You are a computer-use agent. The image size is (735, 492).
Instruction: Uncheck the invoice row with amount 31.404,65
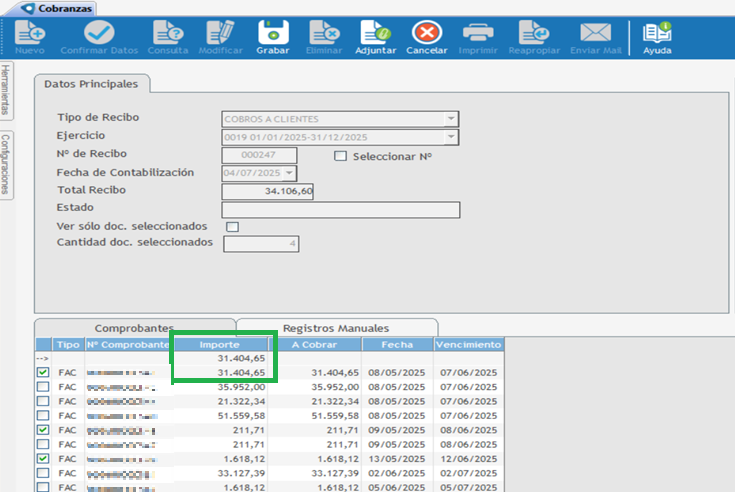42,372
